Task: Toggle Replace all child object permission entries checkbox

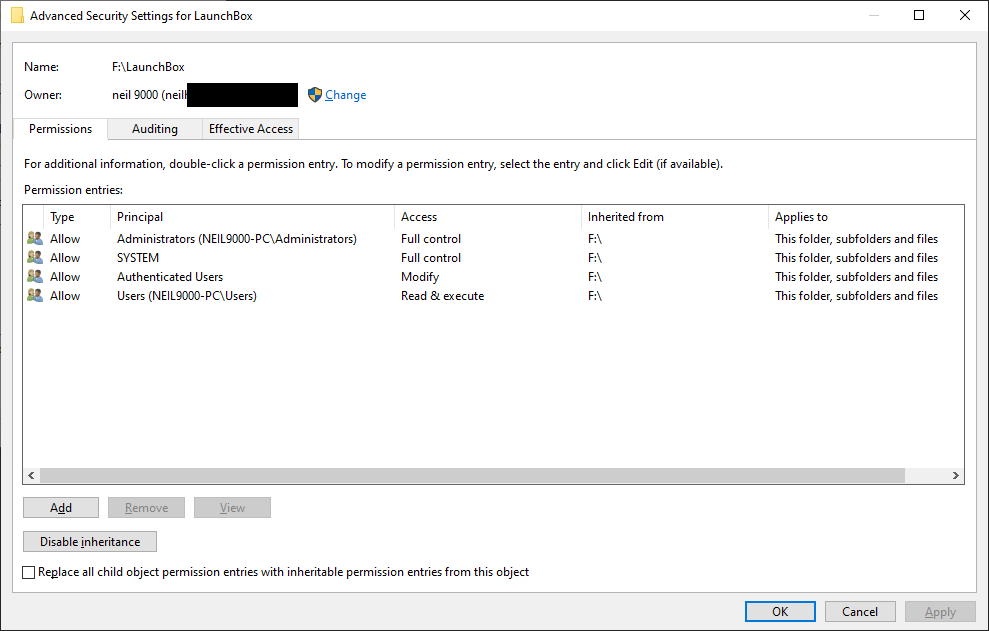Action: (x=28, y=572)
